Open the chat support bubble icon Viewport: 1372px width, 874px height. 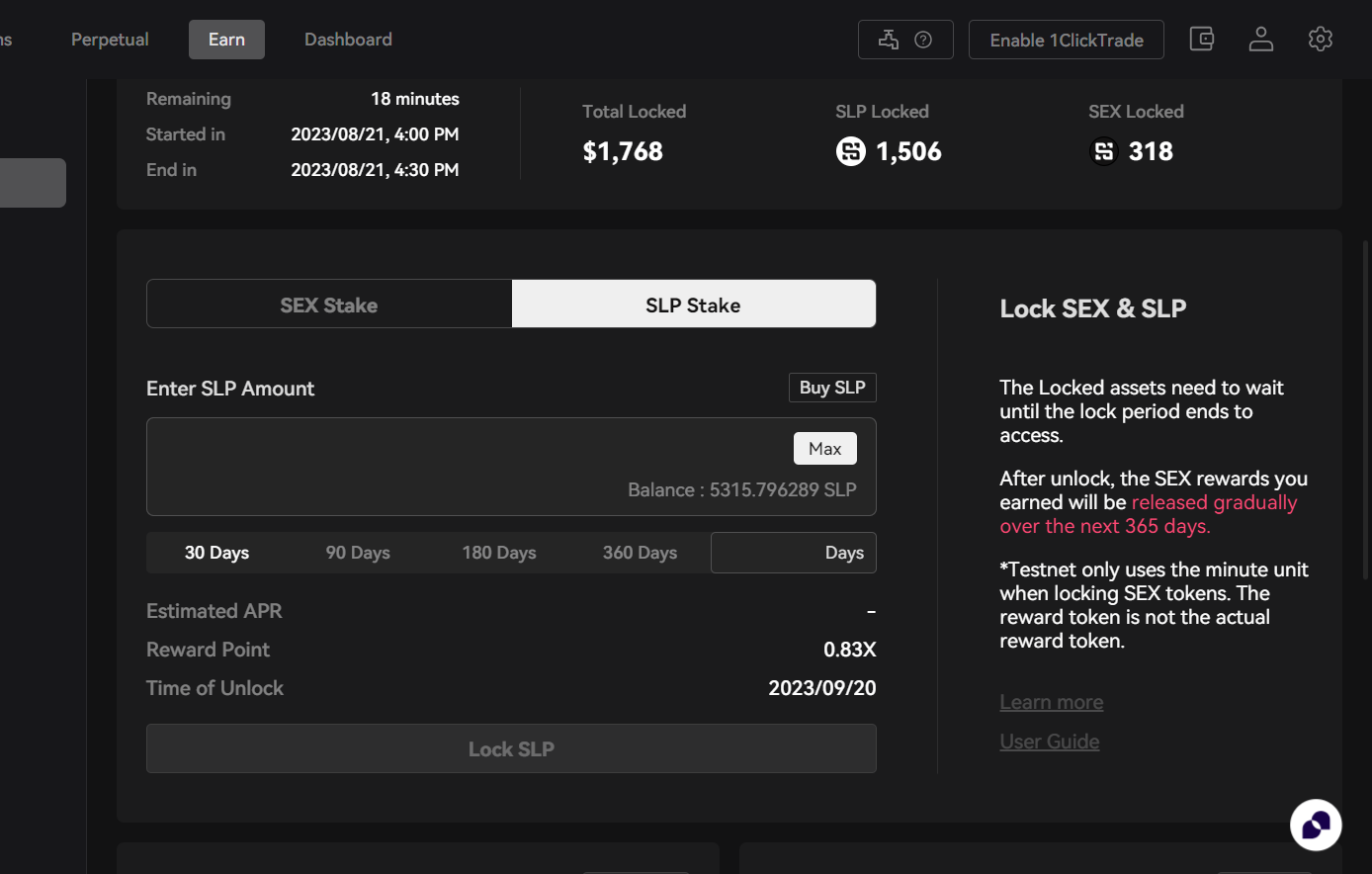[1316, 825]
